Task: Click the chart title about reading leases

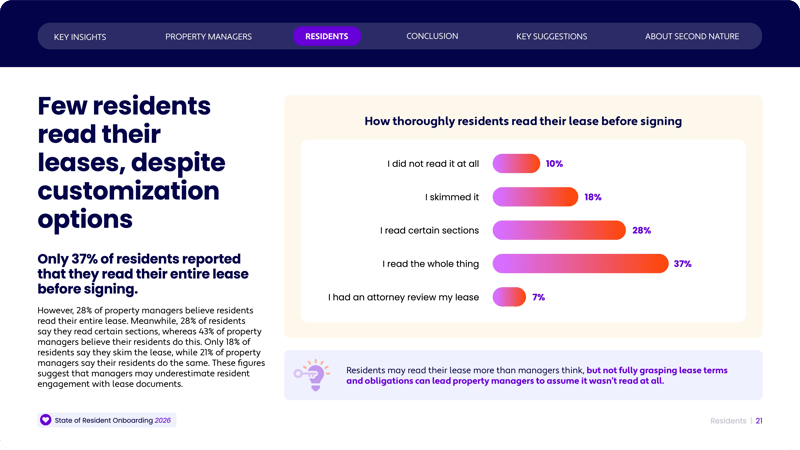Action: click(523, 121)
